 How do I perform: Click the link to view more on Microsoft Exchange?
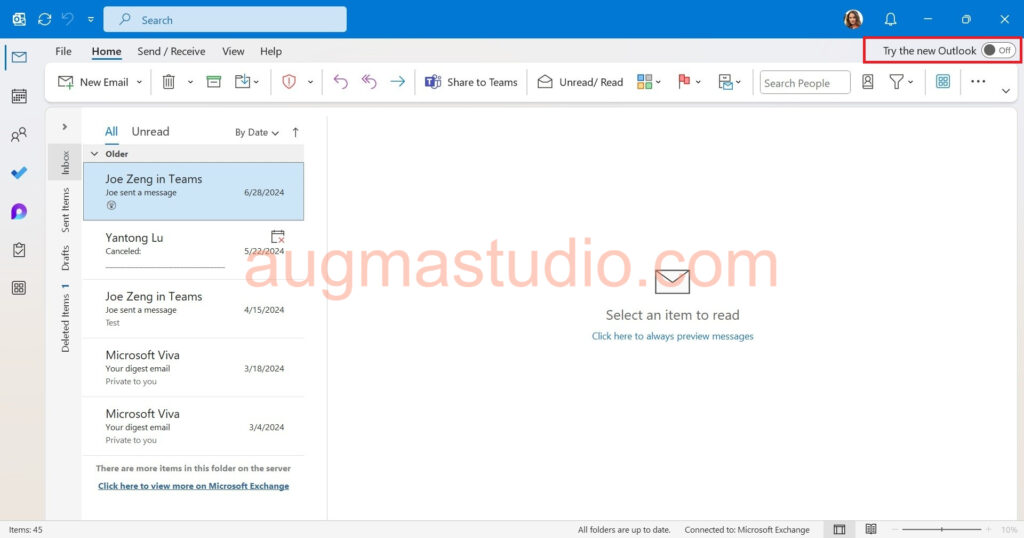pos(193,486)
